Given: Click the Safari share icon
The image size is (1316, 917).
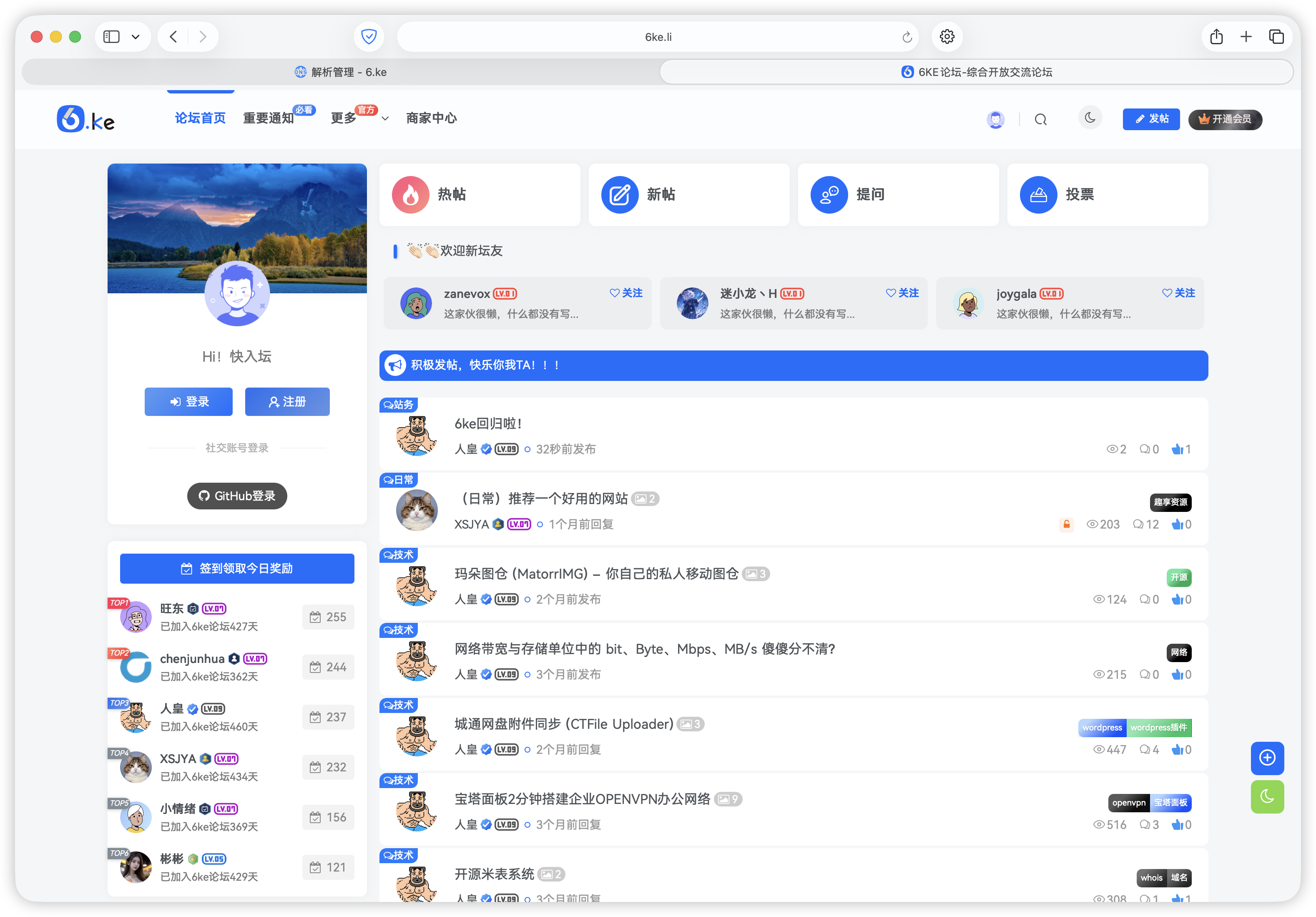Looking at the screenshot, I should pos(1217,36).
